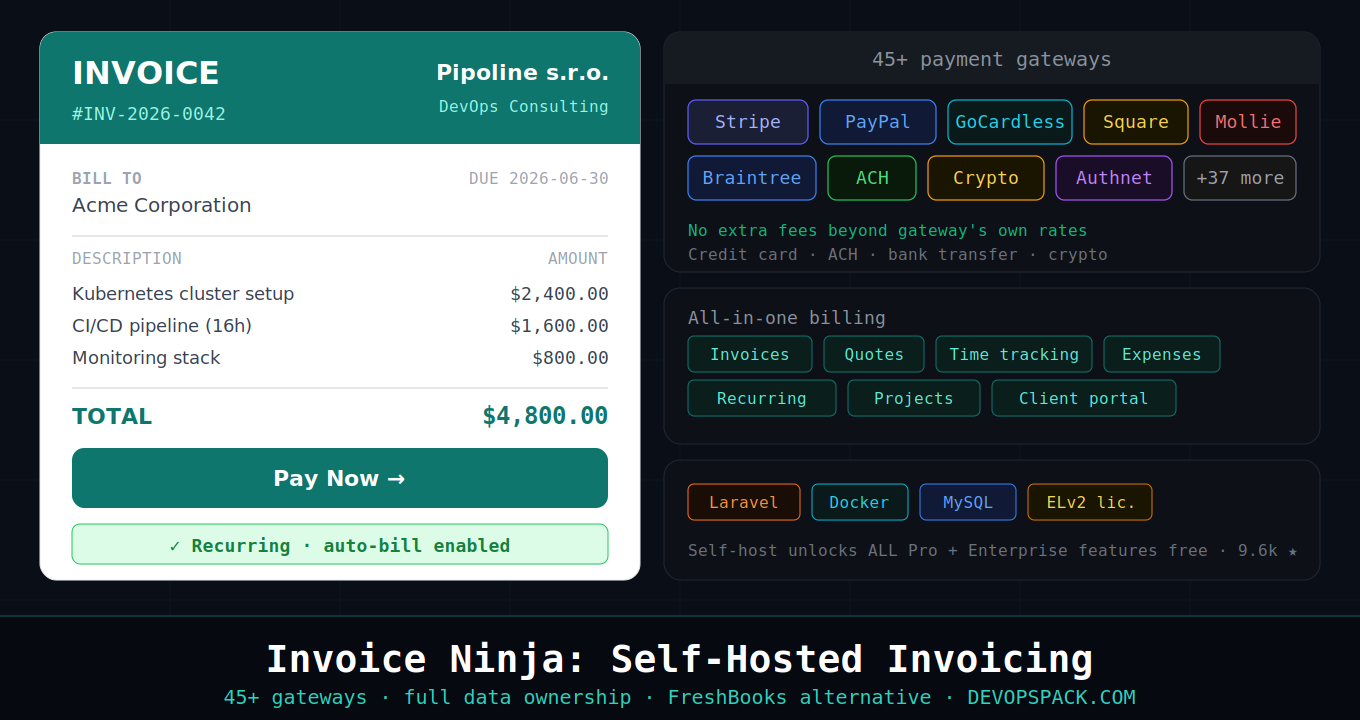Click the Monitoring stack line item

146,358
